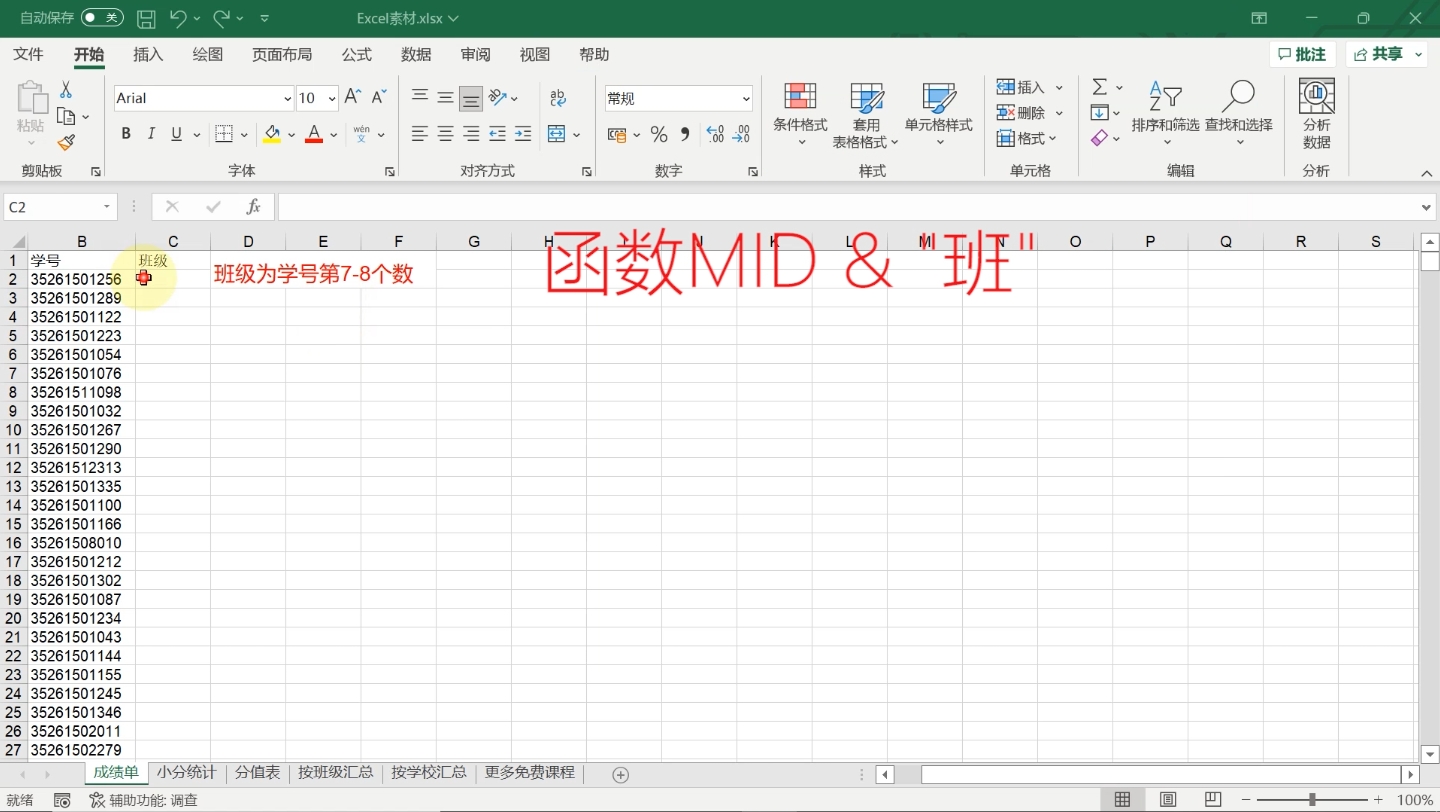Toggle the AutoSave (自动保存) switch

pos(102,18)
